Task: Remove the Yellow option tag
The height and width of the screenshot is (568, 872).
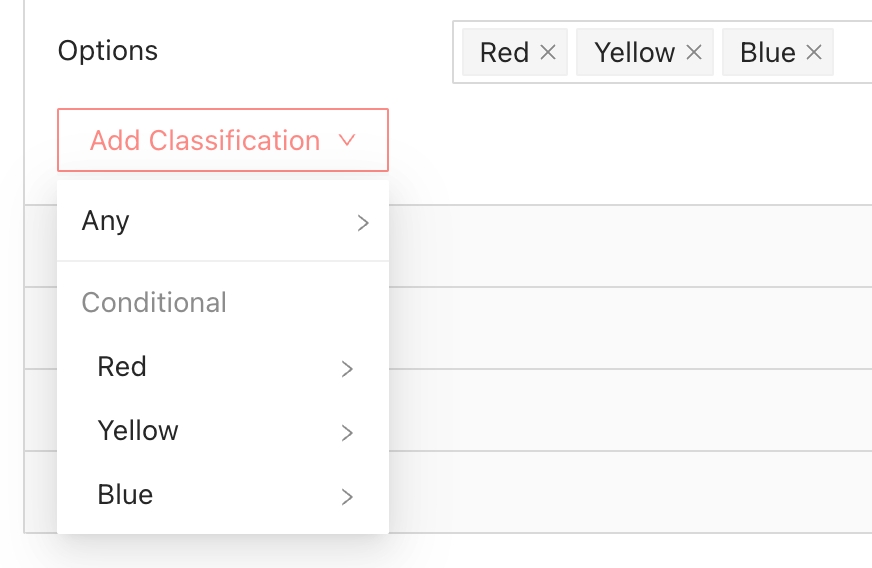Action: pyautogui.click(x=694, y=53)
